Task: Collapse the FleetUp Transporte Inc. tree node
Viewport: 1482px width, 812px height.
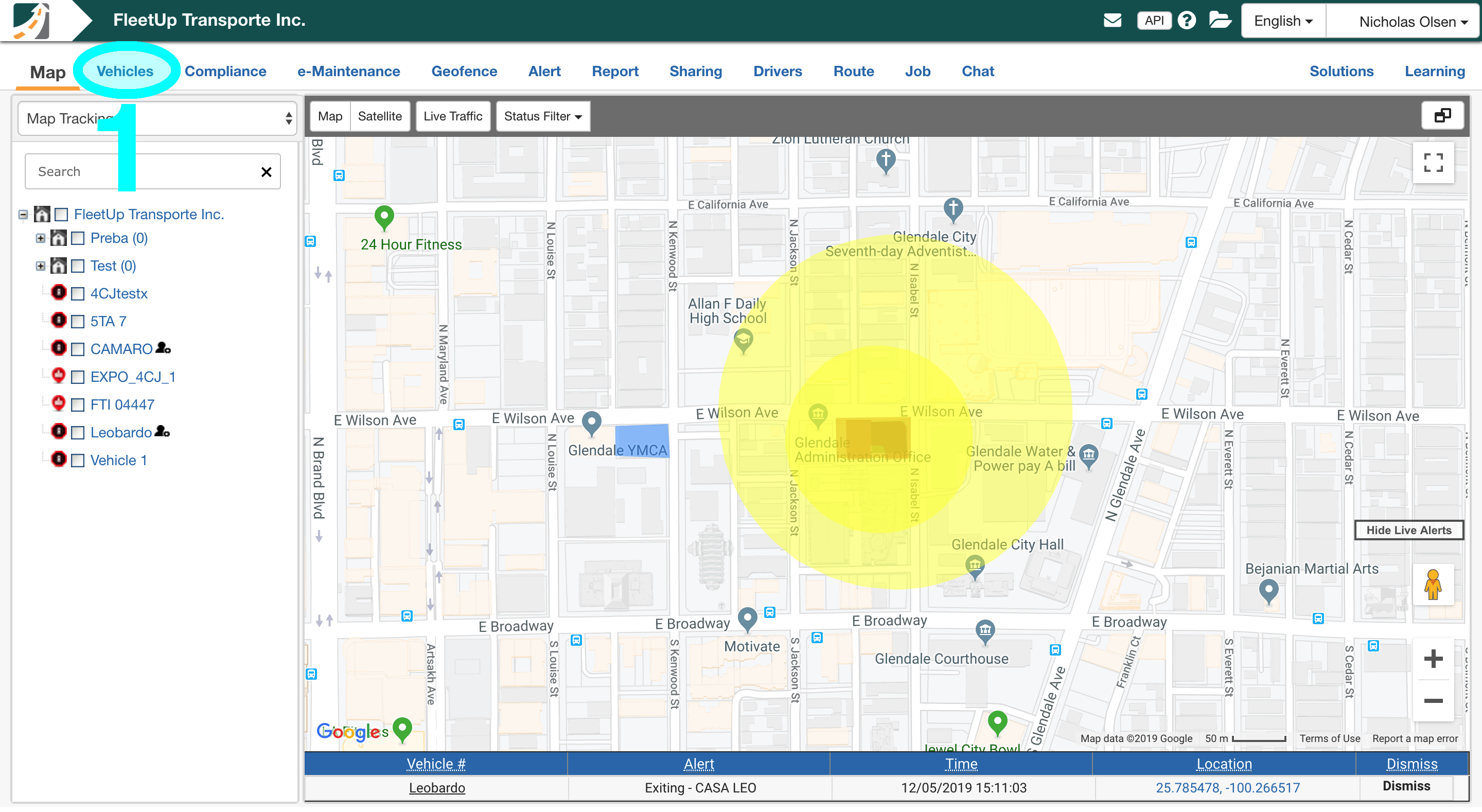Action: (x=23, y=215)
